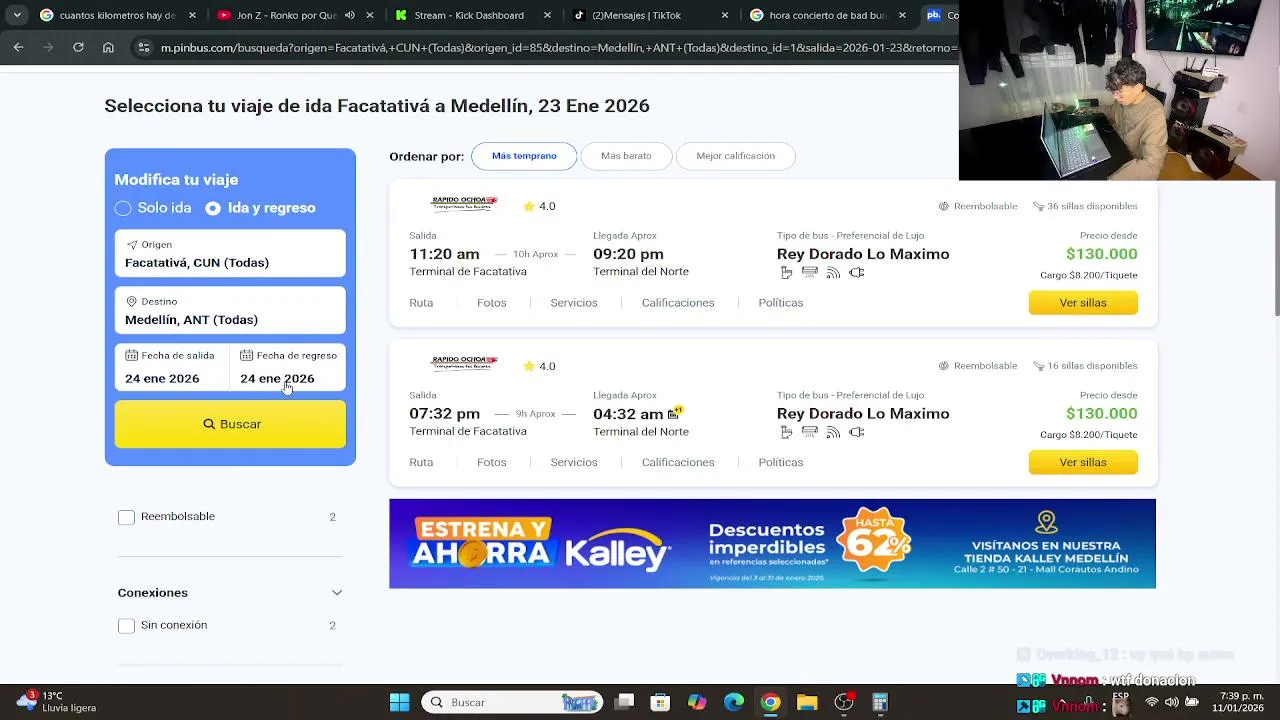1280x720 pixels.
Task: Open Servicios for 07:32 pm trip
Action: [x=574, y=462]
